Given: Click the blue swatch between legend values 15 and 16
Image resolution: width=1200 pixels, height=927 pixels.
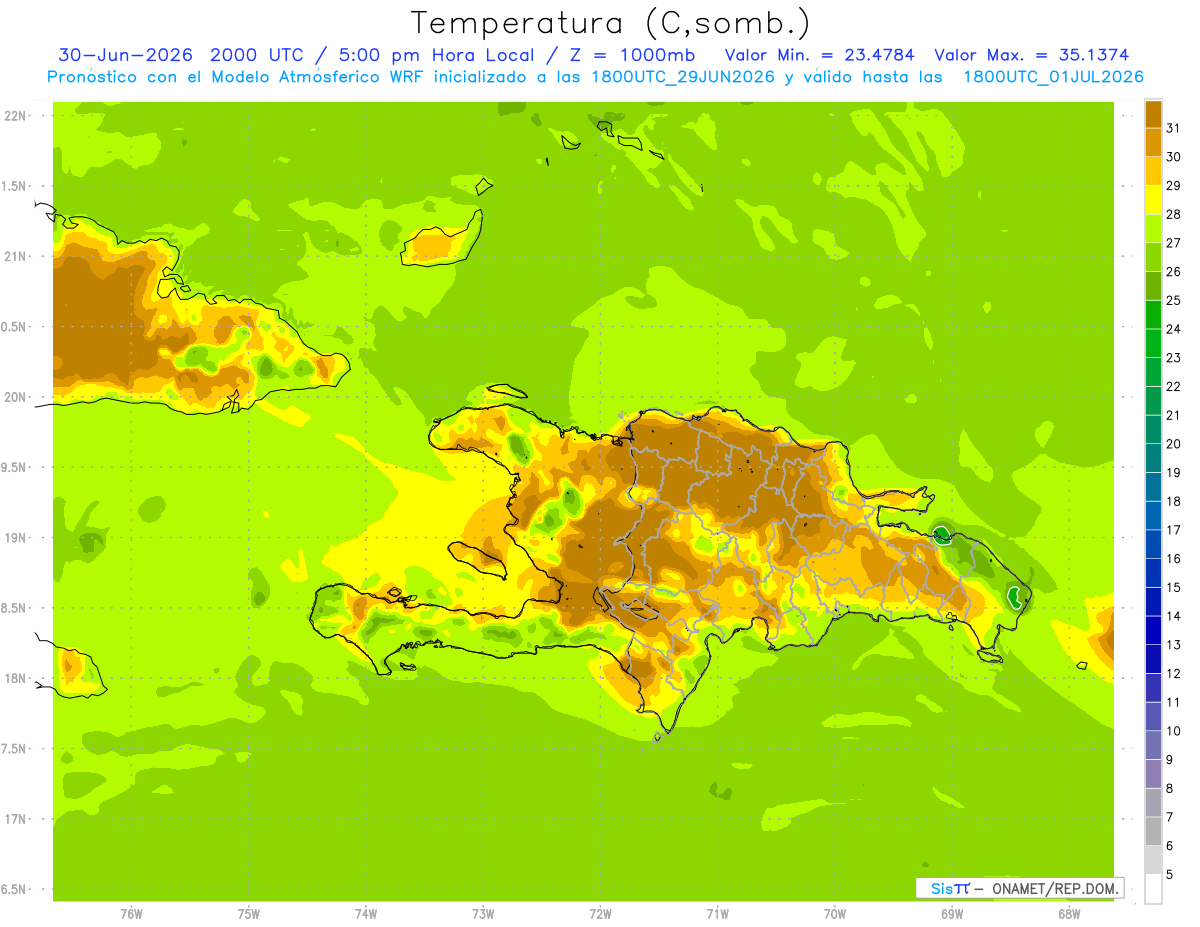Looking at the screenshot, I should tap(1153, 572).
